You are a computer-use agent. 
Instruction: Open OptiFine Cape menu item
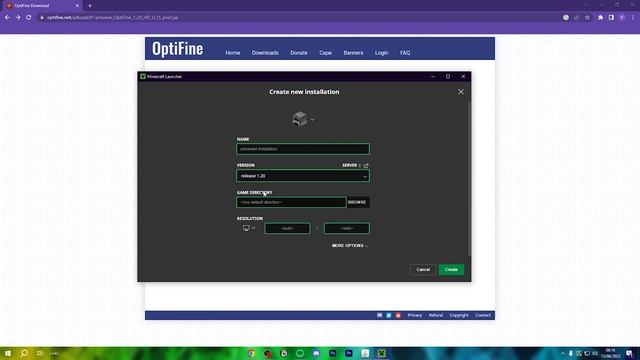(x=325, y=53)
